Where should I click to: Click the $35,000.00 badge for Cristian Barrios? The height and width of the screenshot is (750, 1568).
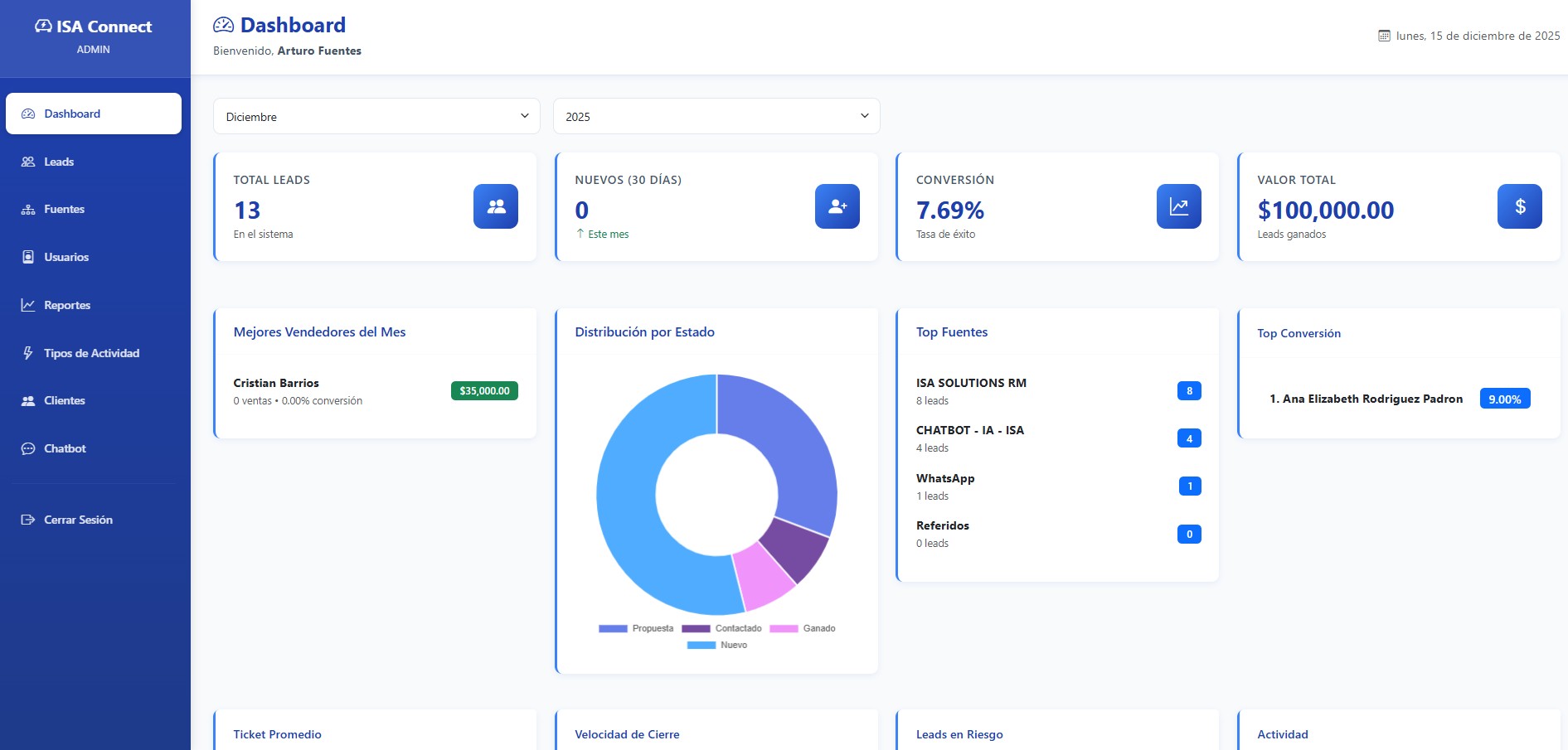pyautogui.click(x=484, y=390)
